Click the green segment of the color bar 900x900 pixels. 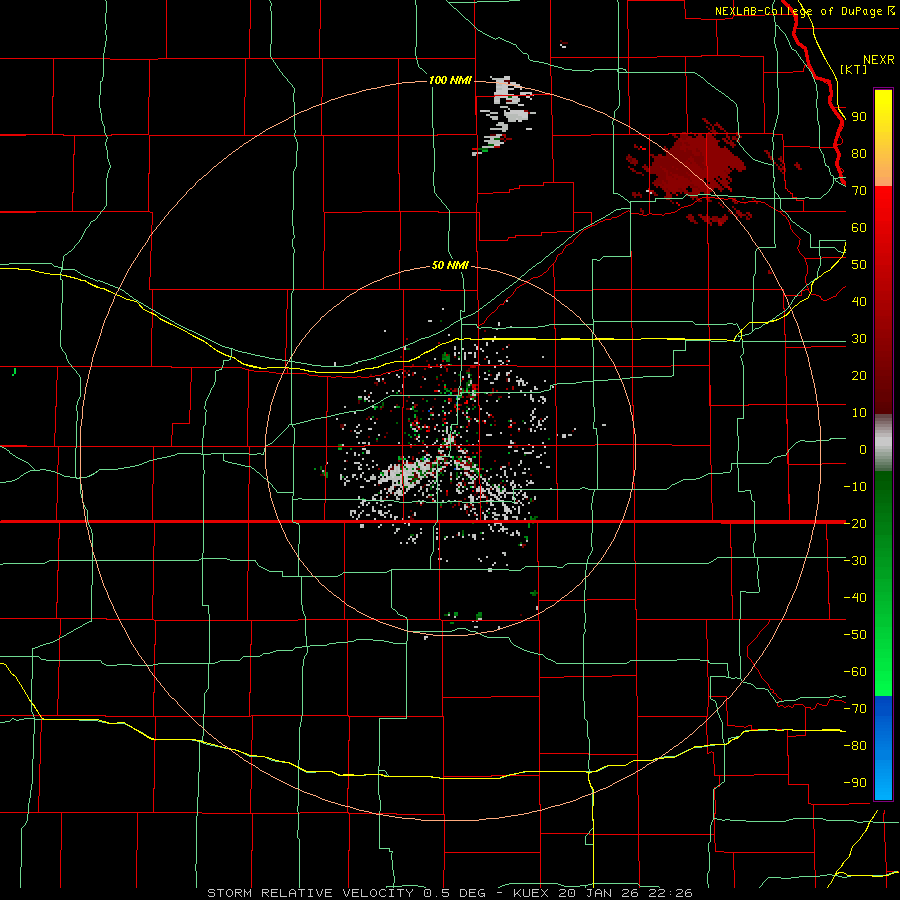883,584
